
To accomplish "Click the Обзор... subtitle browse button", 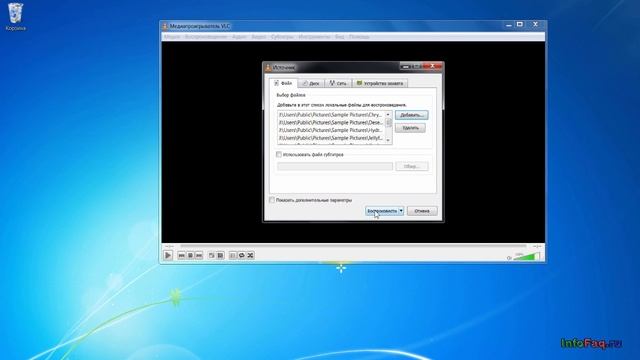I will (411, 166).
